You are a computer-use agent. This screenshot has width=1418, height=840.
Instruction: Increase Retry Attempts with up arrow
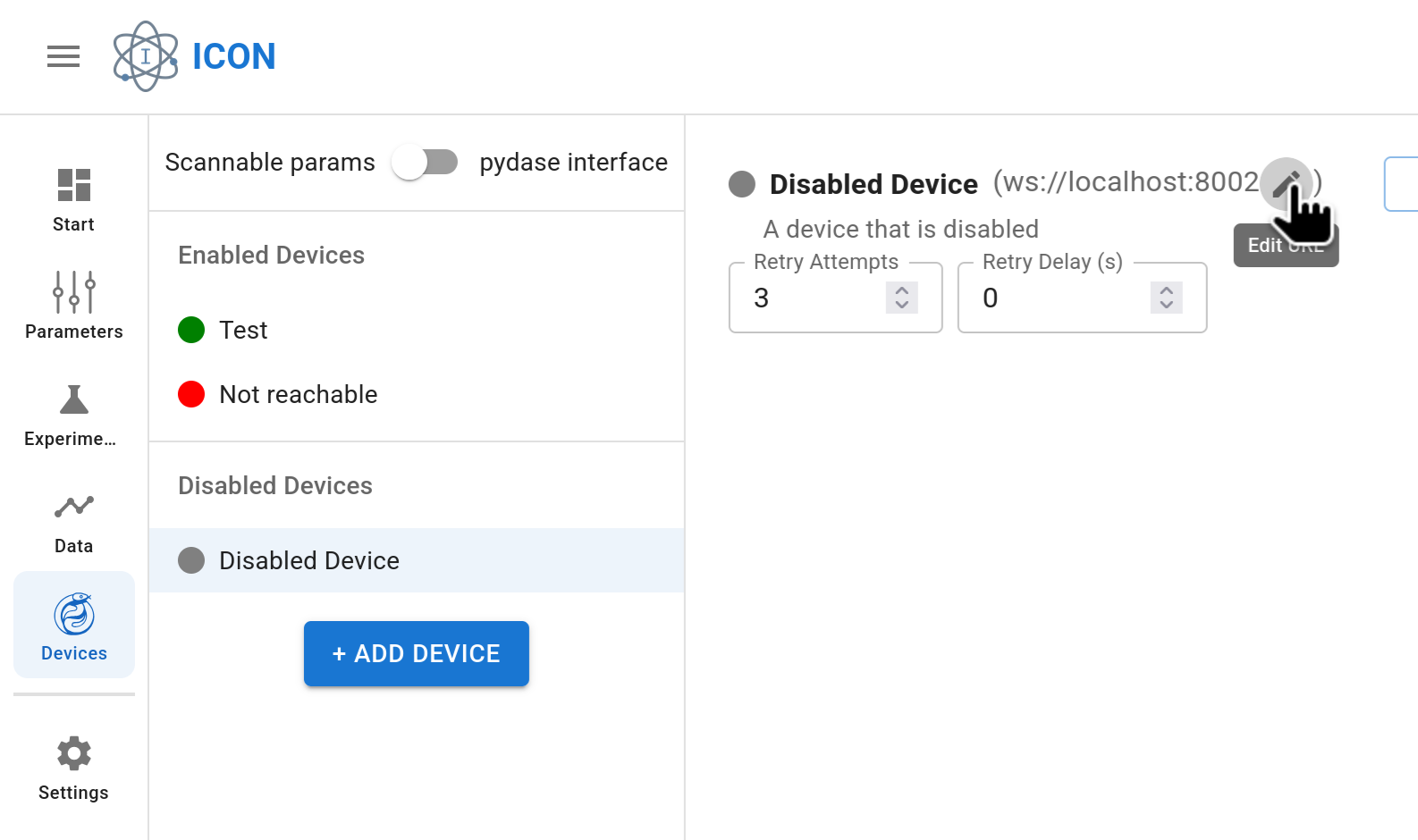click(901, 290)
